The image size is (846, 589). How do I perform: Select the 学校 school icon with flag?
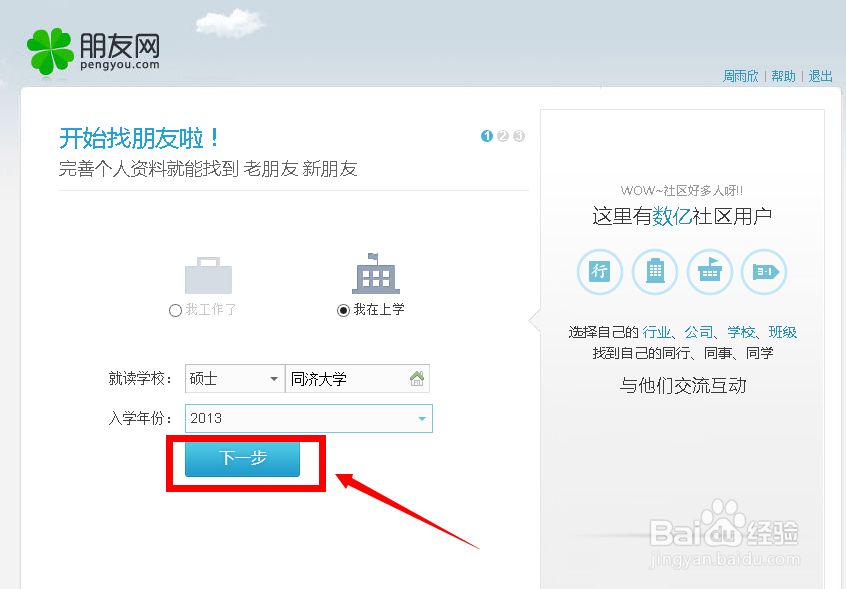point(710,272)
